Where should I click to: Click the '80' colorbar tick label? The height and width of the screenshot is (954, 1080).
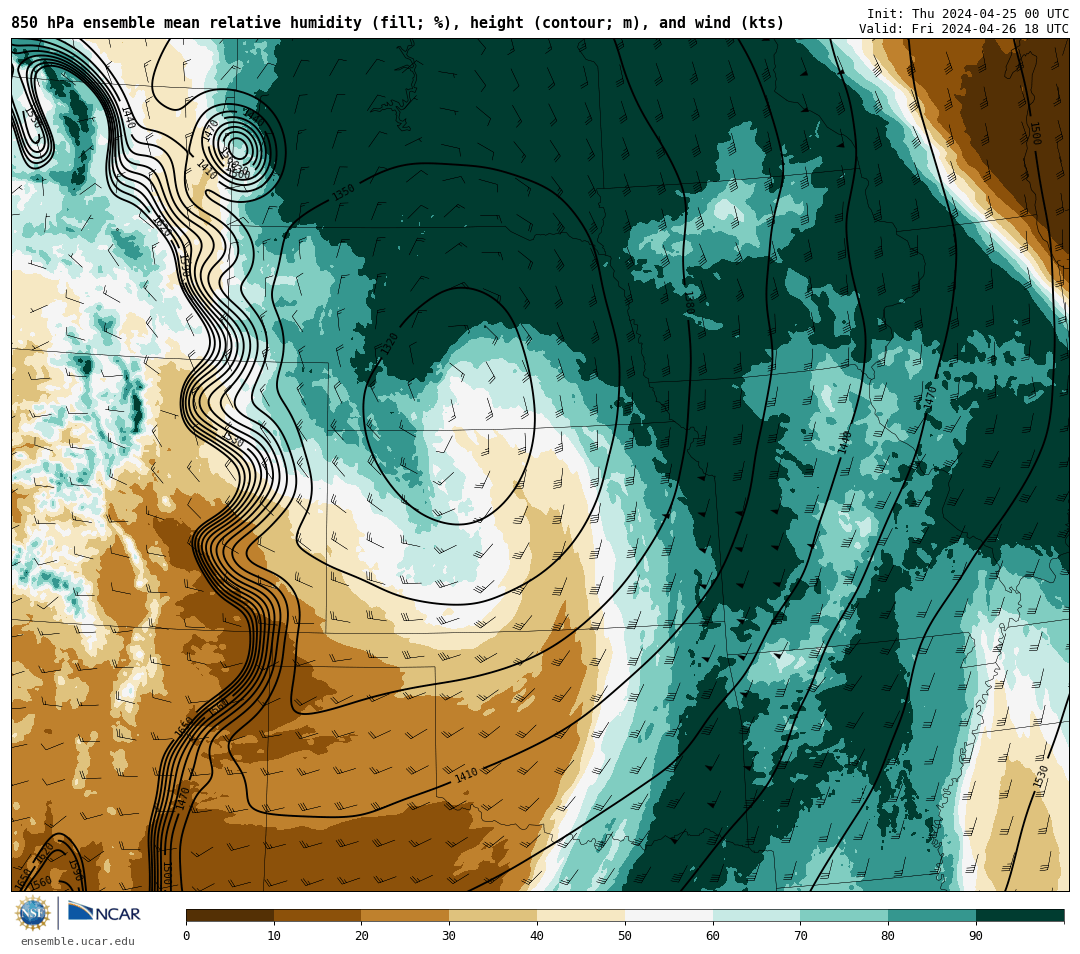888,935
